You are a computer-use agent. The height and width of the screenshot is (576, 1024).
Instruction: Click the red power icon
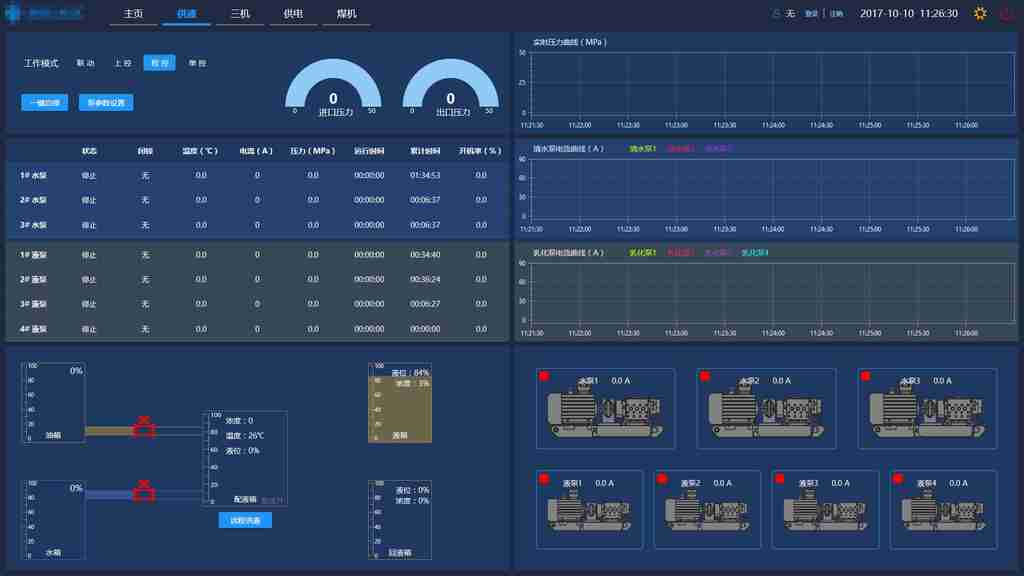(1006, 14)
